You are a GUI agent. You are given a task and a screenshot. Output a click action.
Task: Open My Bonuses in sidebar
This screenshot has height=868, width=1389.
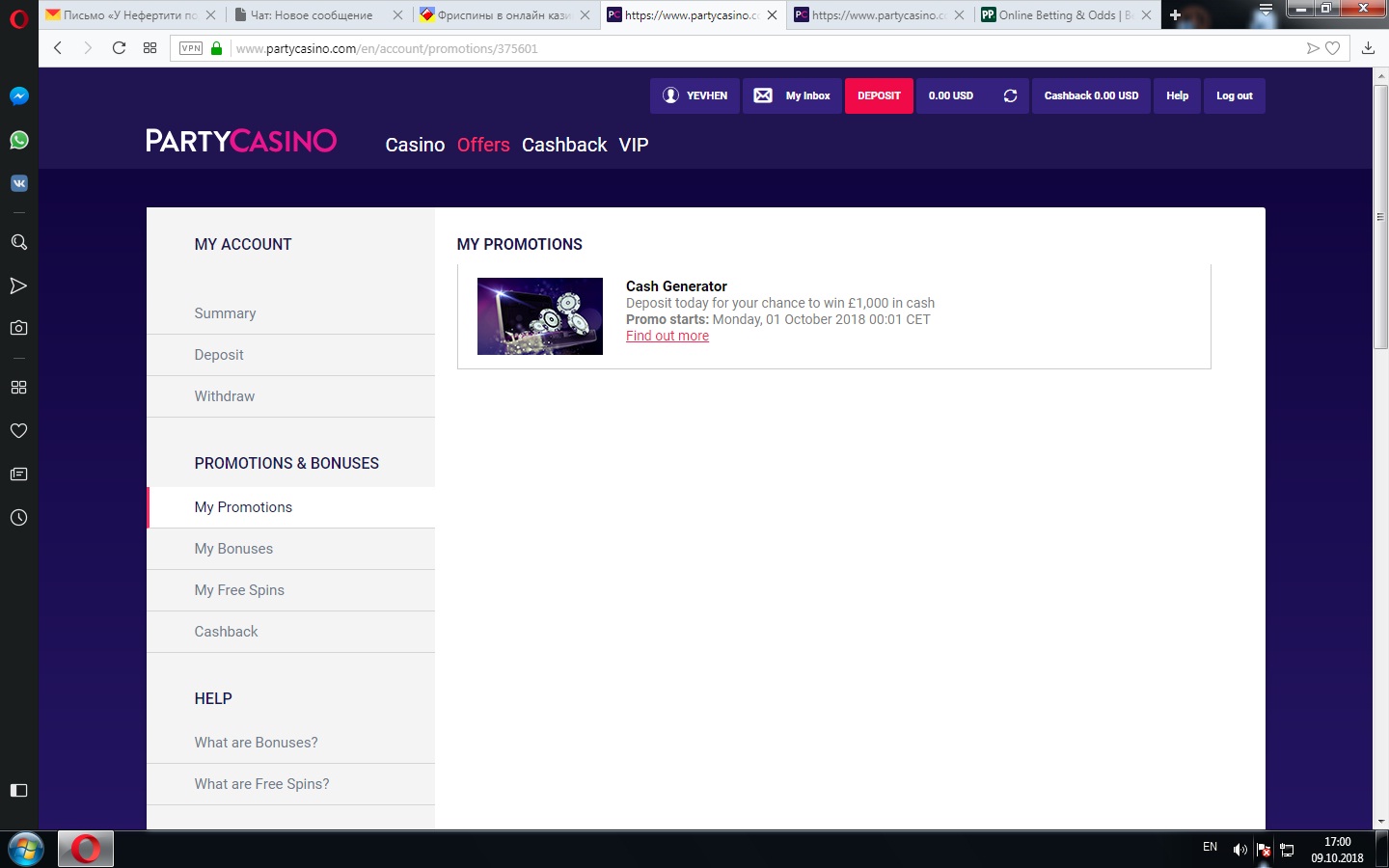click(290, 549)
